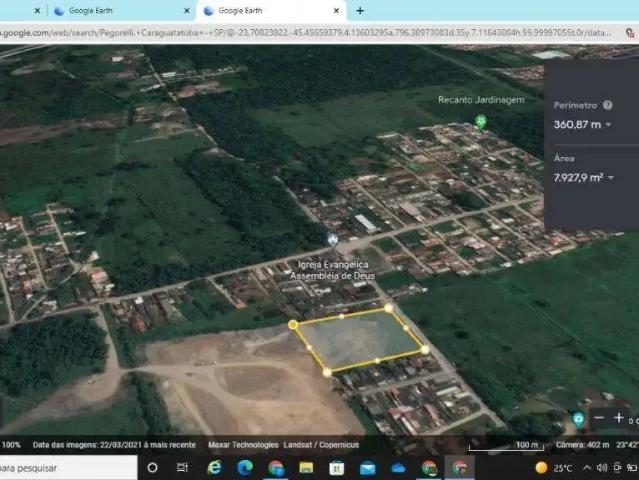The height and width of the screenshot is (480, 639).
Task: Show hidden system tray icons
Action: (586, 467)
